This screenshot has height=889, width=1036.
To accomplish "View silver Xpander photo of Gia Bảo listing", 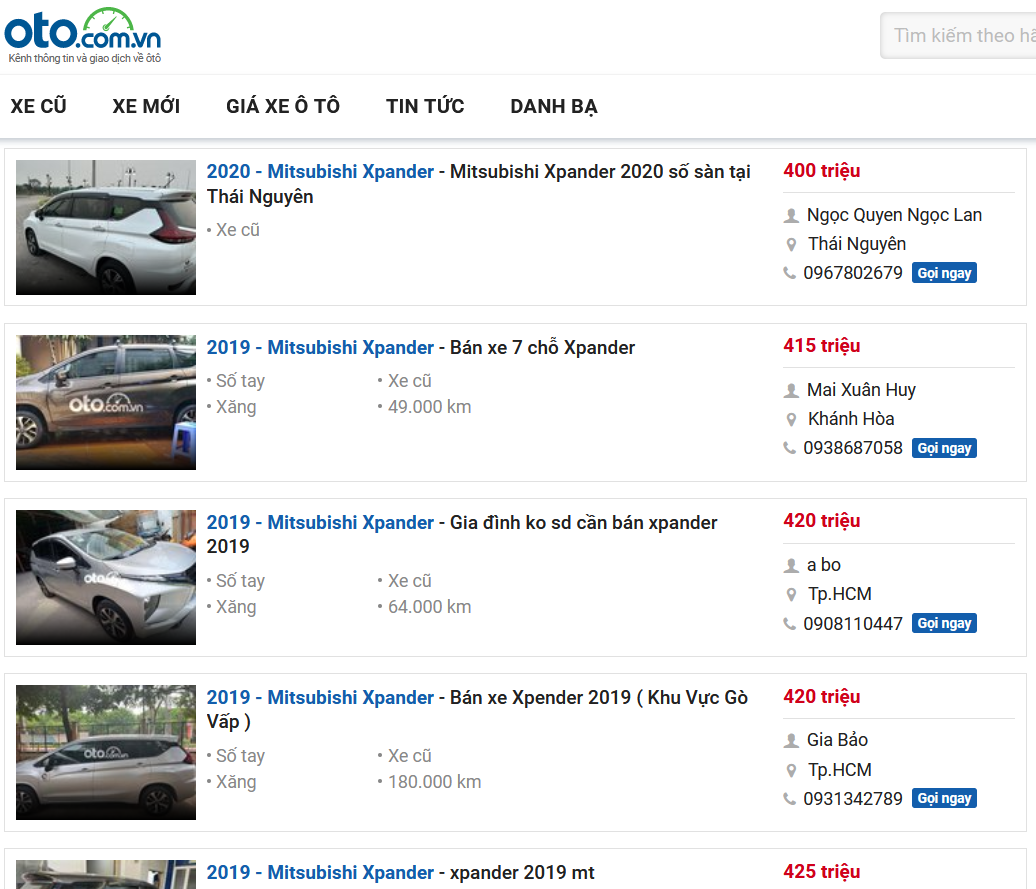I will [x=106, y=752].
